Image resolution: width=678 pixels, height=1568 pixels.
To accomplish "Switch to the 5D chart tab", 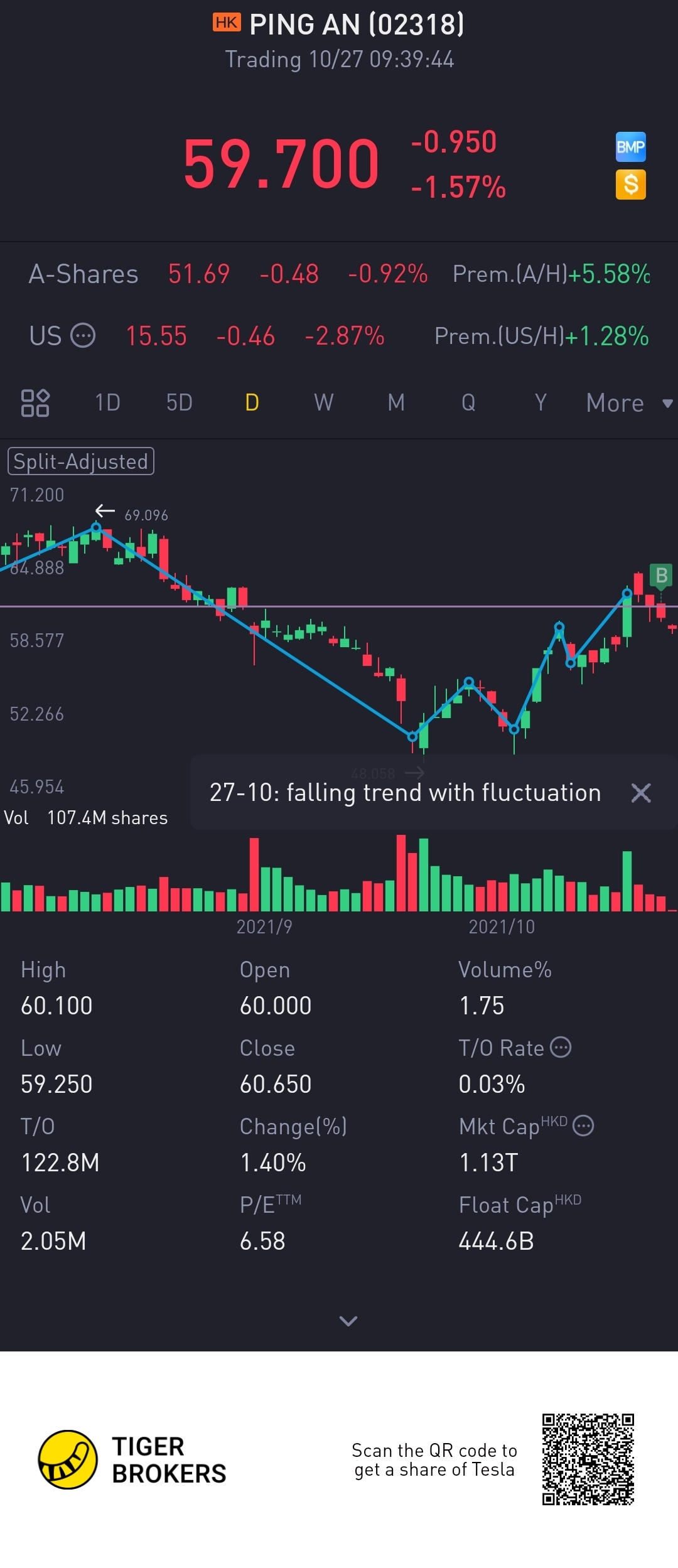I will 179,403.
